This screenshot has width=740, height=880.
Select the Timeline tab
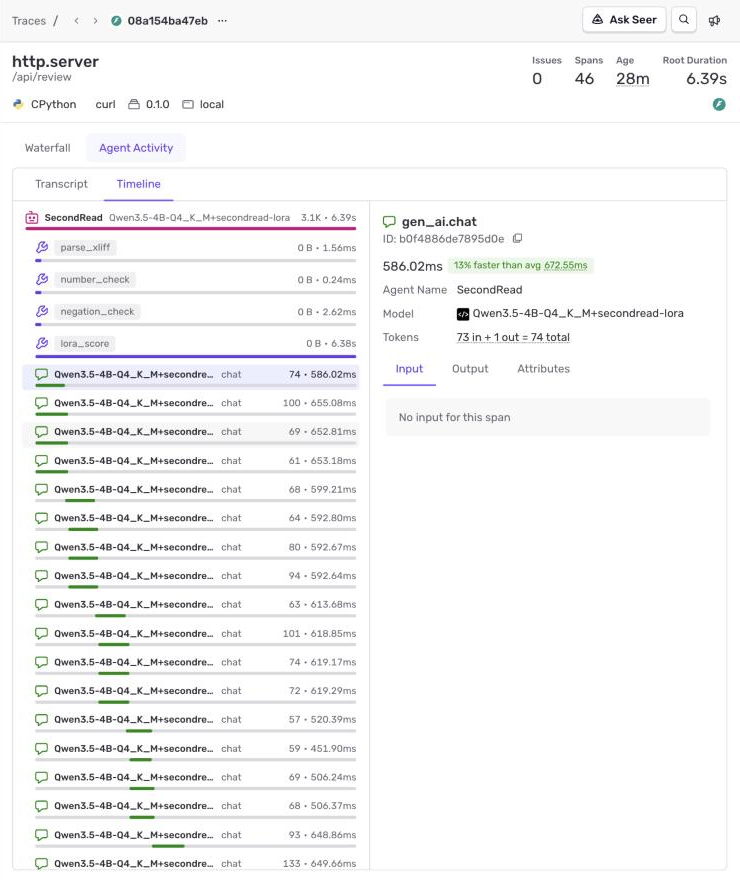pyautogui.click(x=139, y=184)
